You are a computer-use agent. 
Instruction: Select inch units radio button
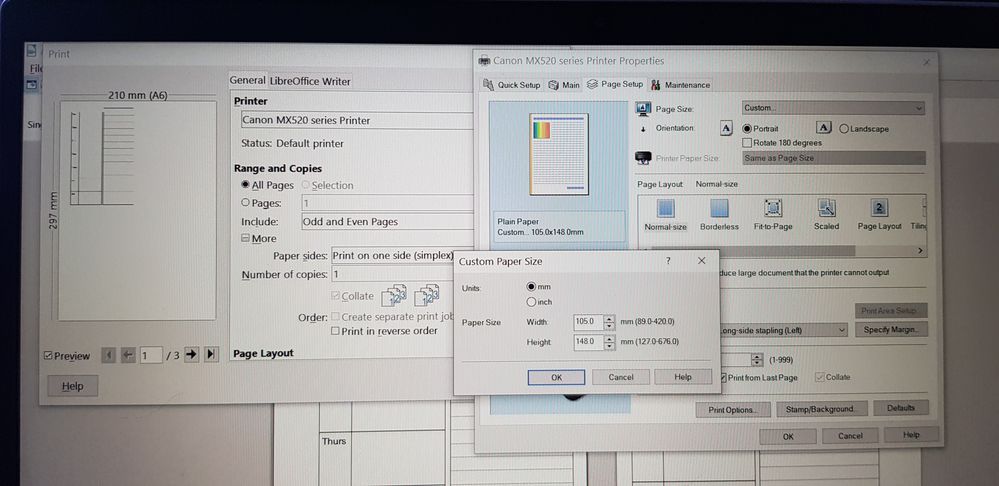point(531,302)
